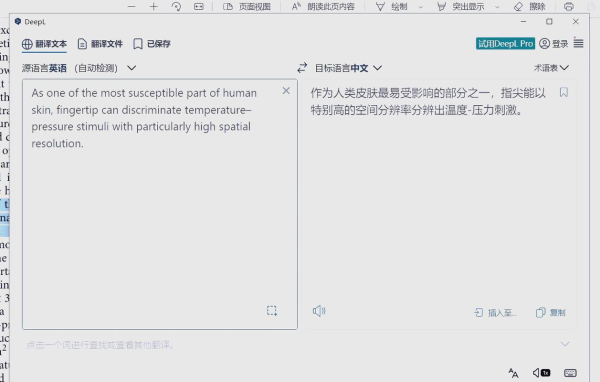Screen dimensions: 600x382
Task: Play translation audio with speaker icon
Action: 319,311
